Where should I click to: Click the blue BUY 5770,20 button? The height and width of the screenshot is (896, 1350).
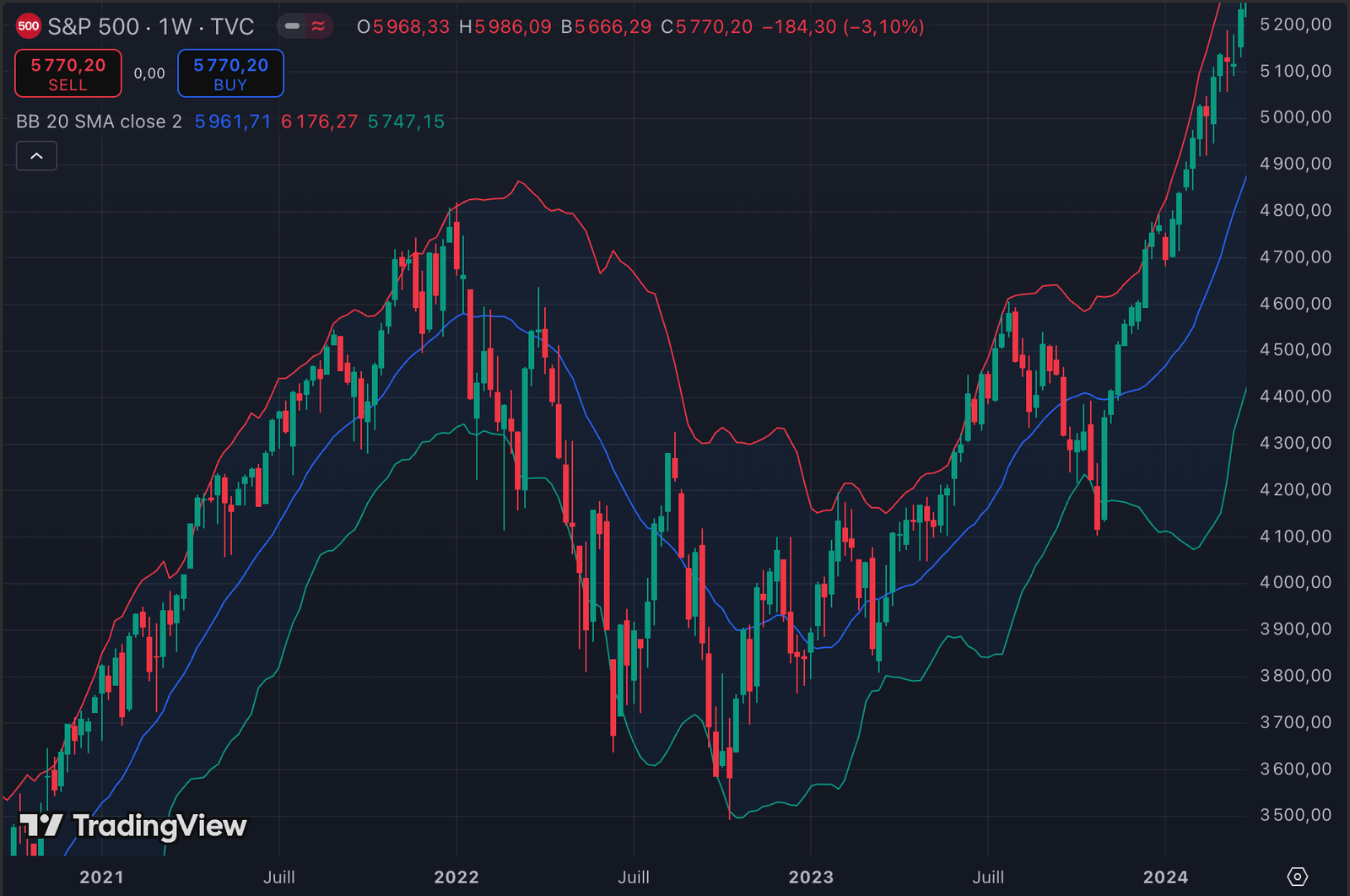[x=230, y=73]
